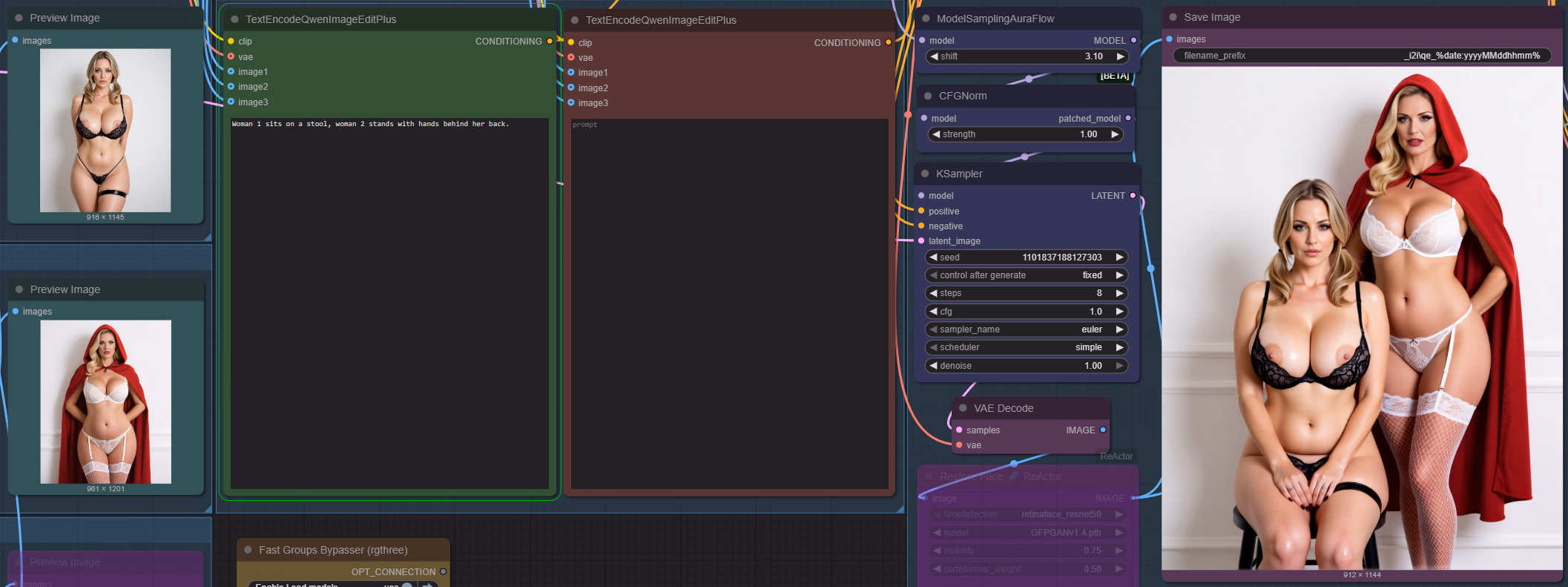
Task: Increase the steps value with right arrow
Action: click(x=1119, y=293)
